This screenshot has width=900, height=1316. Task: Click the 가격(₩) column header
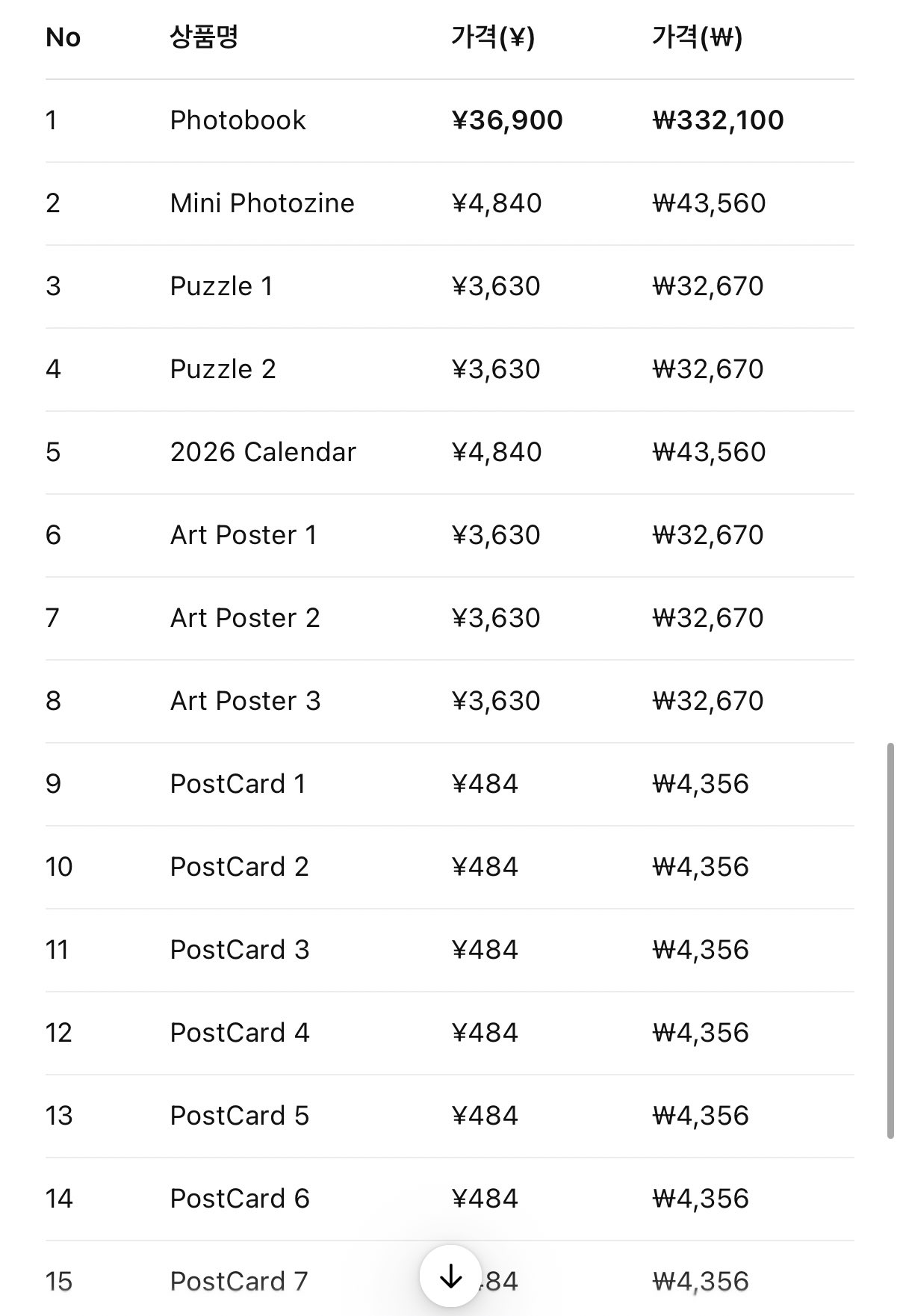(x=697, y=37)
